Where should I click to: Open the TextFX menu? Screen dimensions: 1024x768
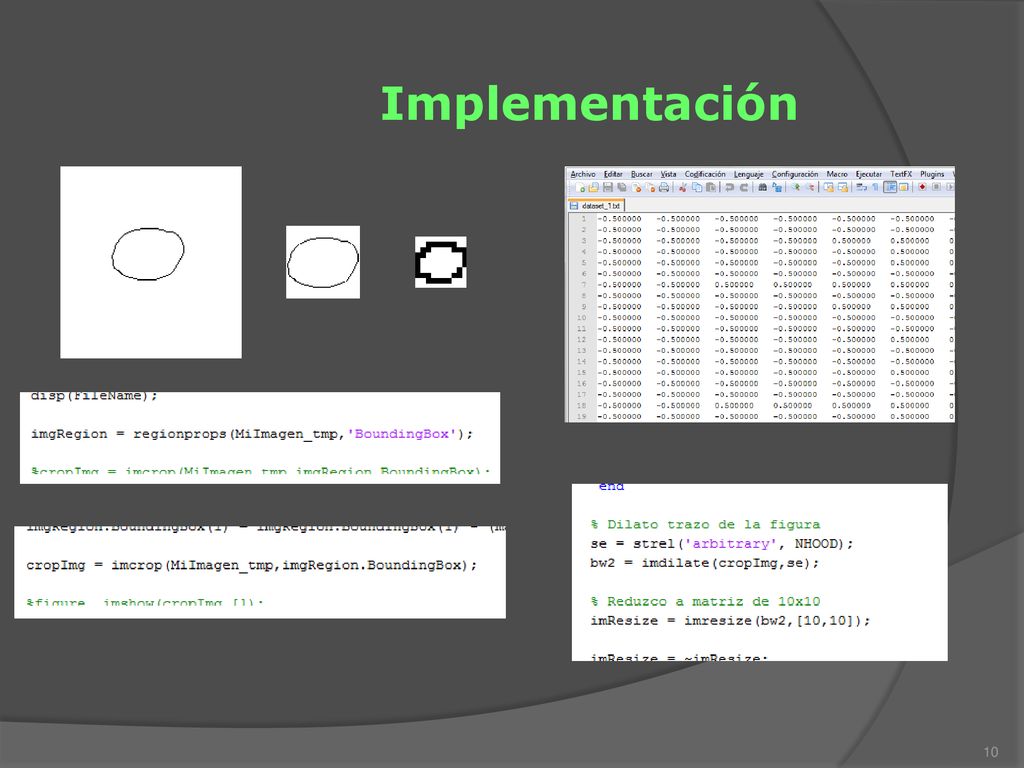(x=901, y=174)
